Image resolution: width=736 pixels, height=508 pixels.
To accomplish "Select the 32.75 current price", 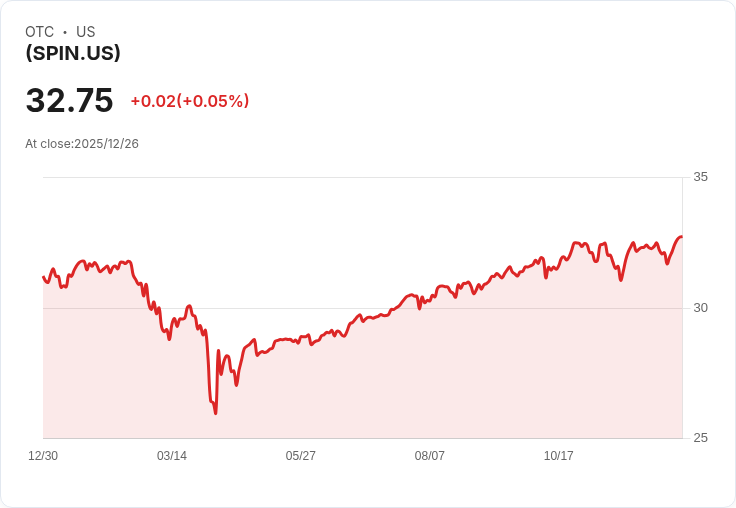I will point(69,101).
